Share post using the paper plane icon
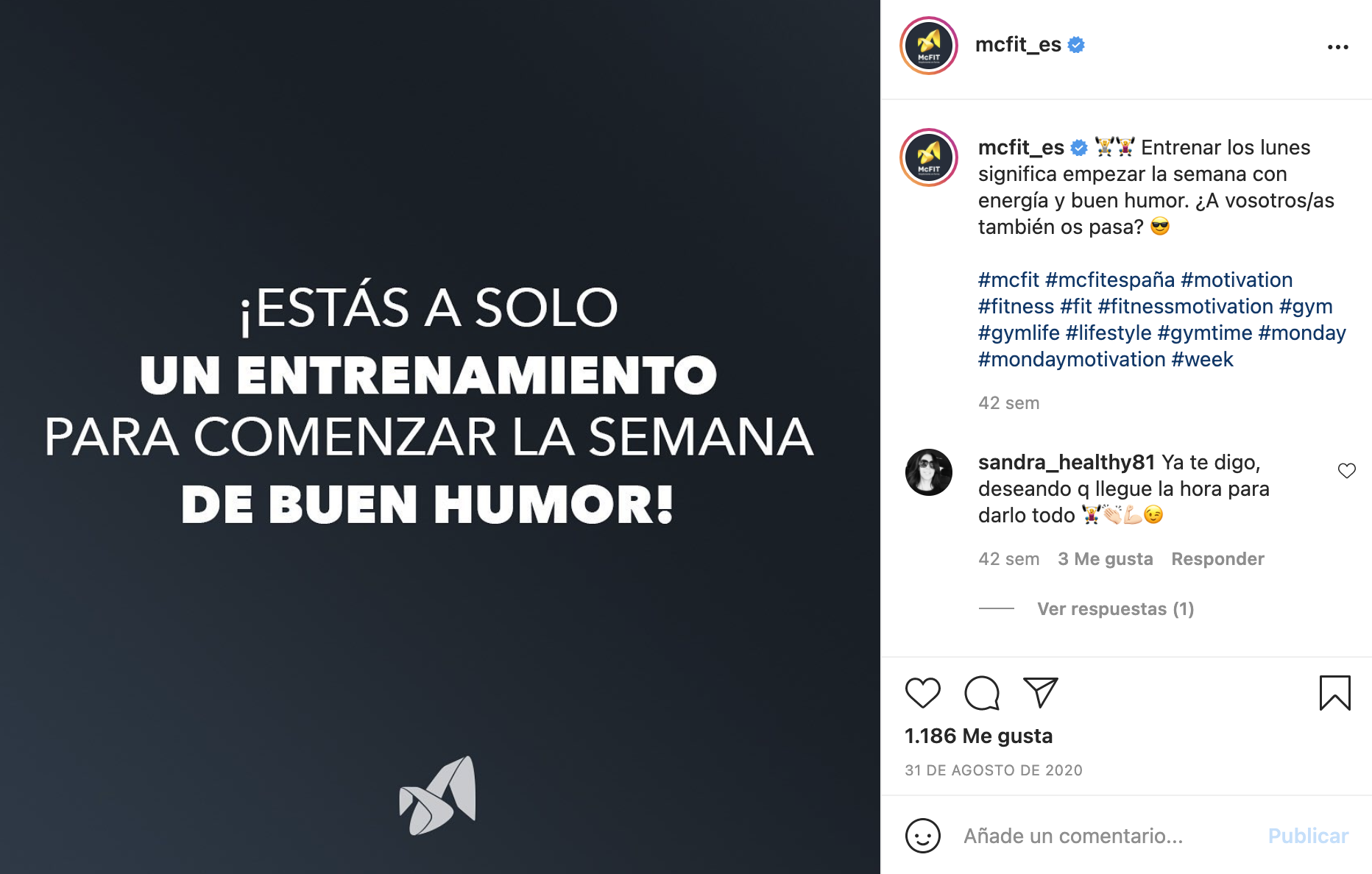The image size is (1372, 874). point(1041,692)
